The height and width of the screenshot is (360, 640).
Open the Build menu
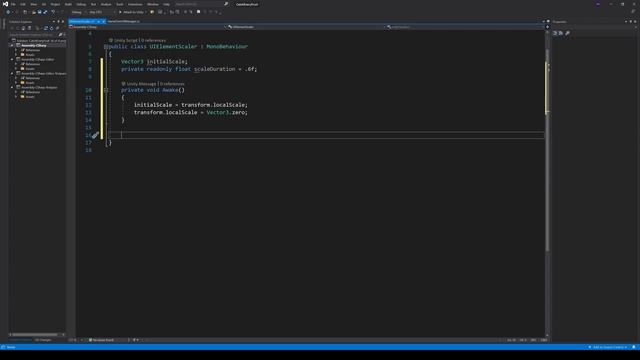(68, 4)
